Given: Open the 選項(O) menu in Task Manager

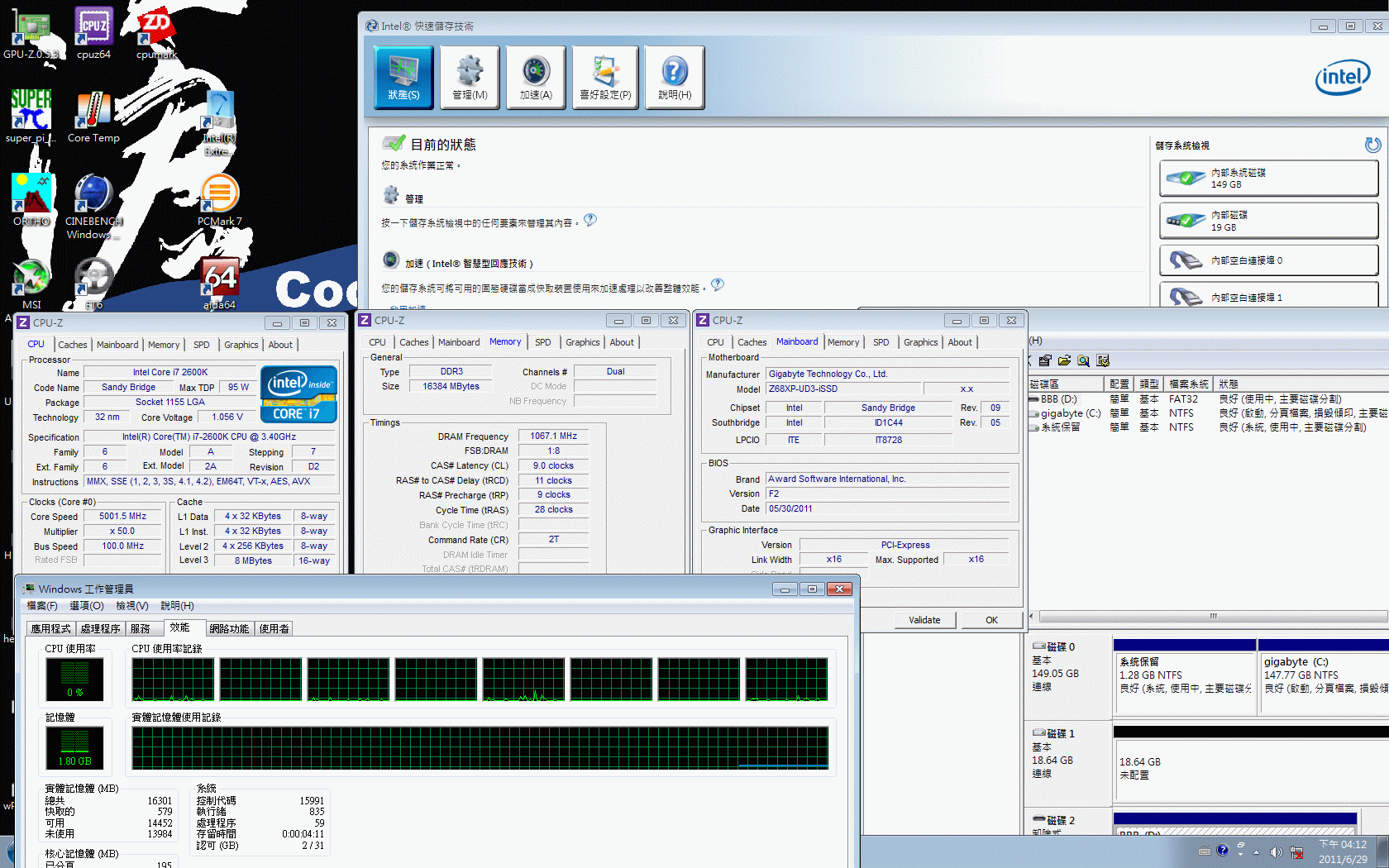Looking at the screenshot, I should 87,606.
